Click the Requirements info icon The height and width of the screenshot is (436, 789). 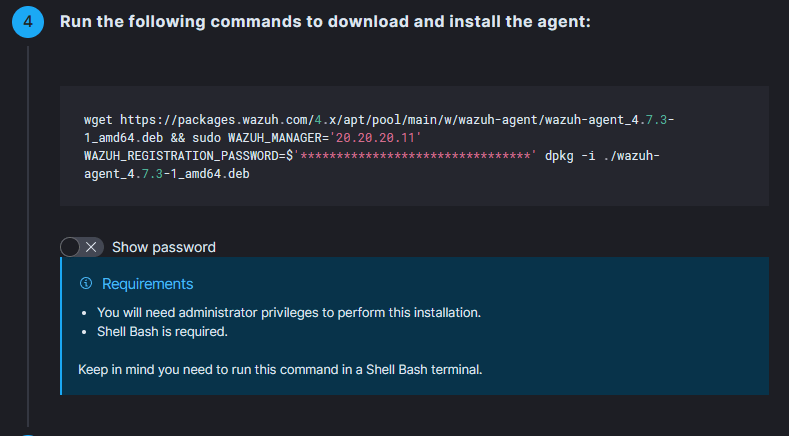[86, 284]
